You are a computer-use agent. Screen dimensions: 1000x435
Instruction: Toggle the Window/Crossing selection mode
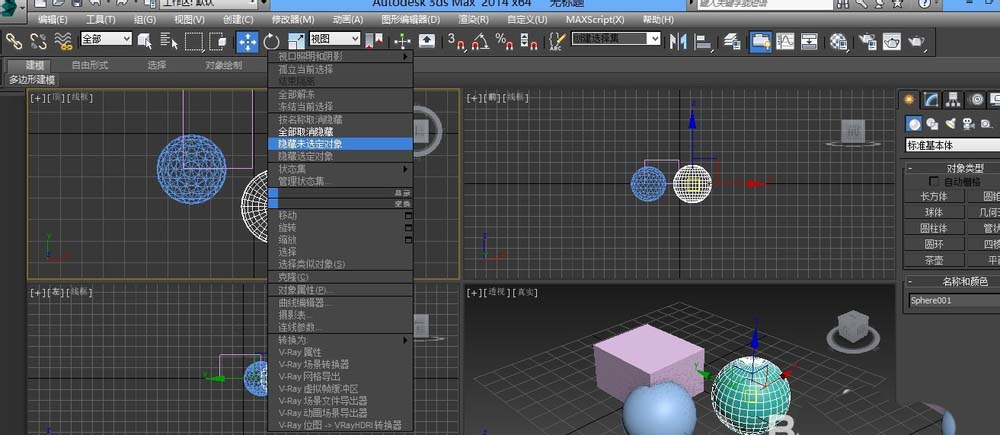[x=217, y=41]
